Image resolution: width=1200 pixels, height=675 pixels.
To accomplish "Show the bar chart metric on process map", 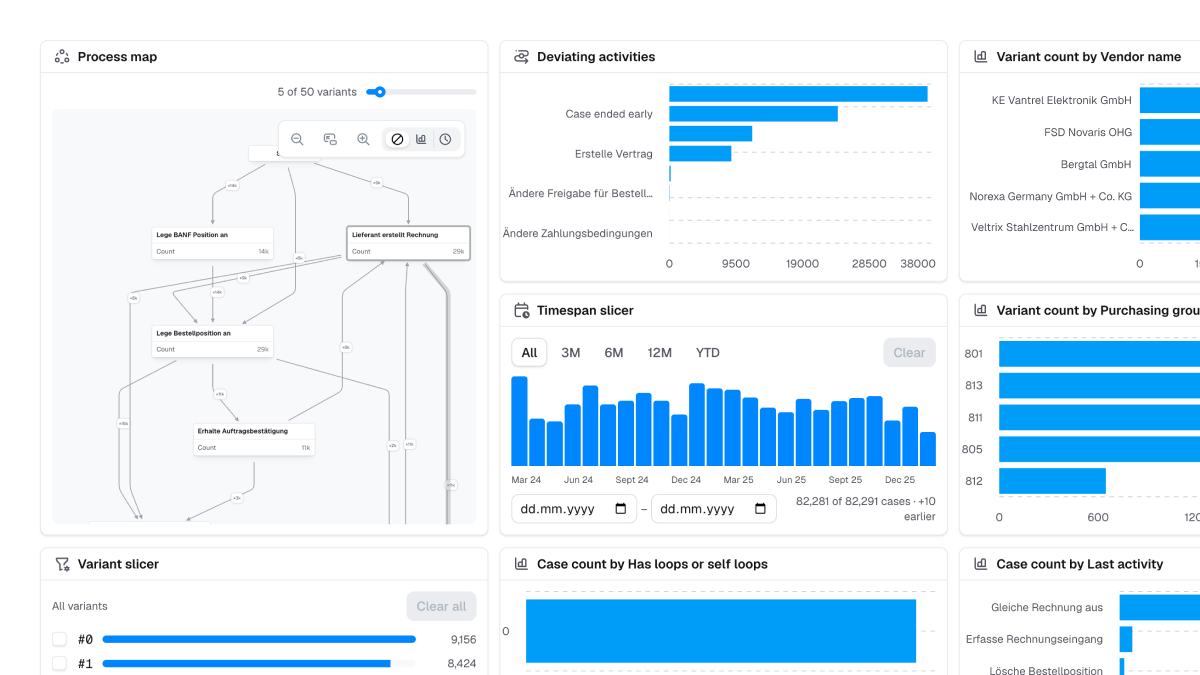I will coord(421,139).
